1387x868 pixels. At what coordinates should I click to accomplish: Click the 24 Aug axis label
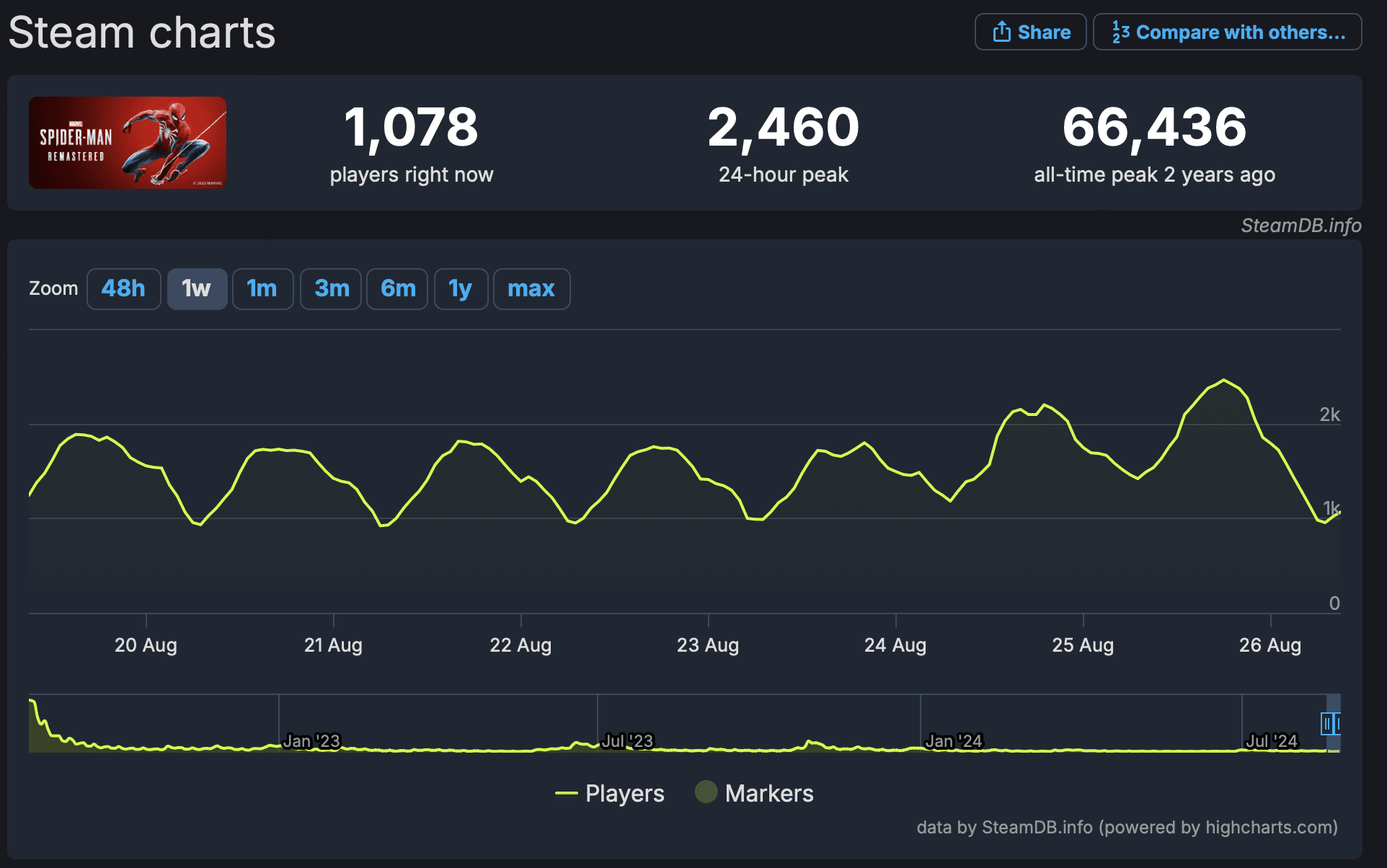coord(895,645)
